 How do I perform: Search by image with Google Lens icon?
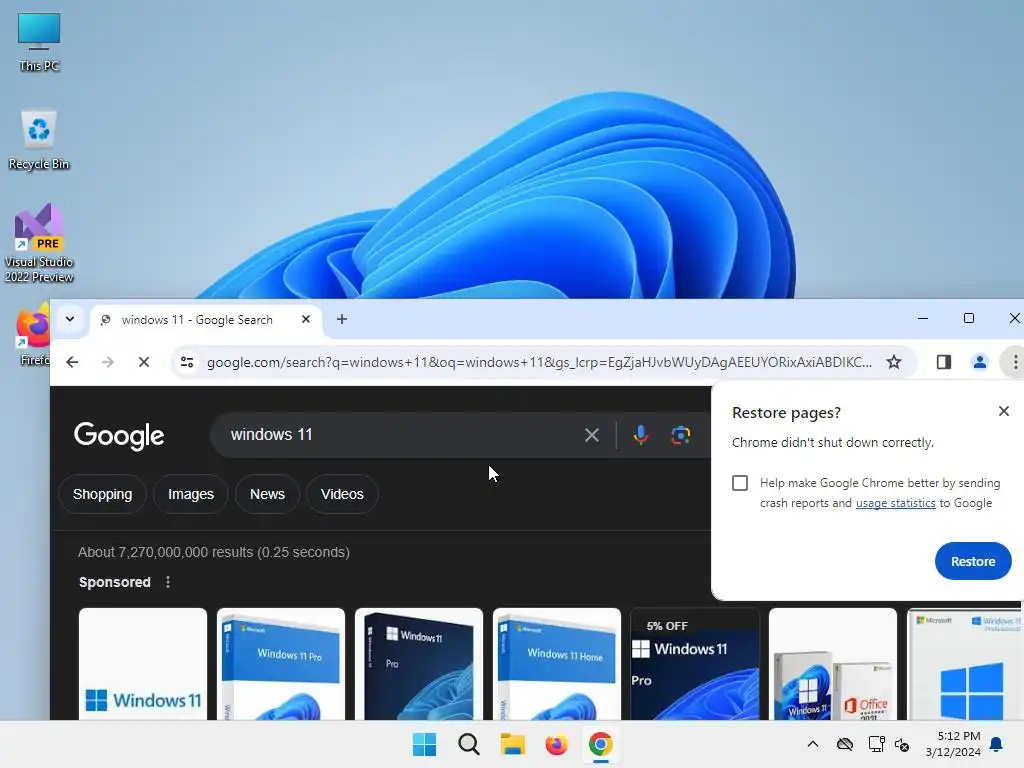680,435
